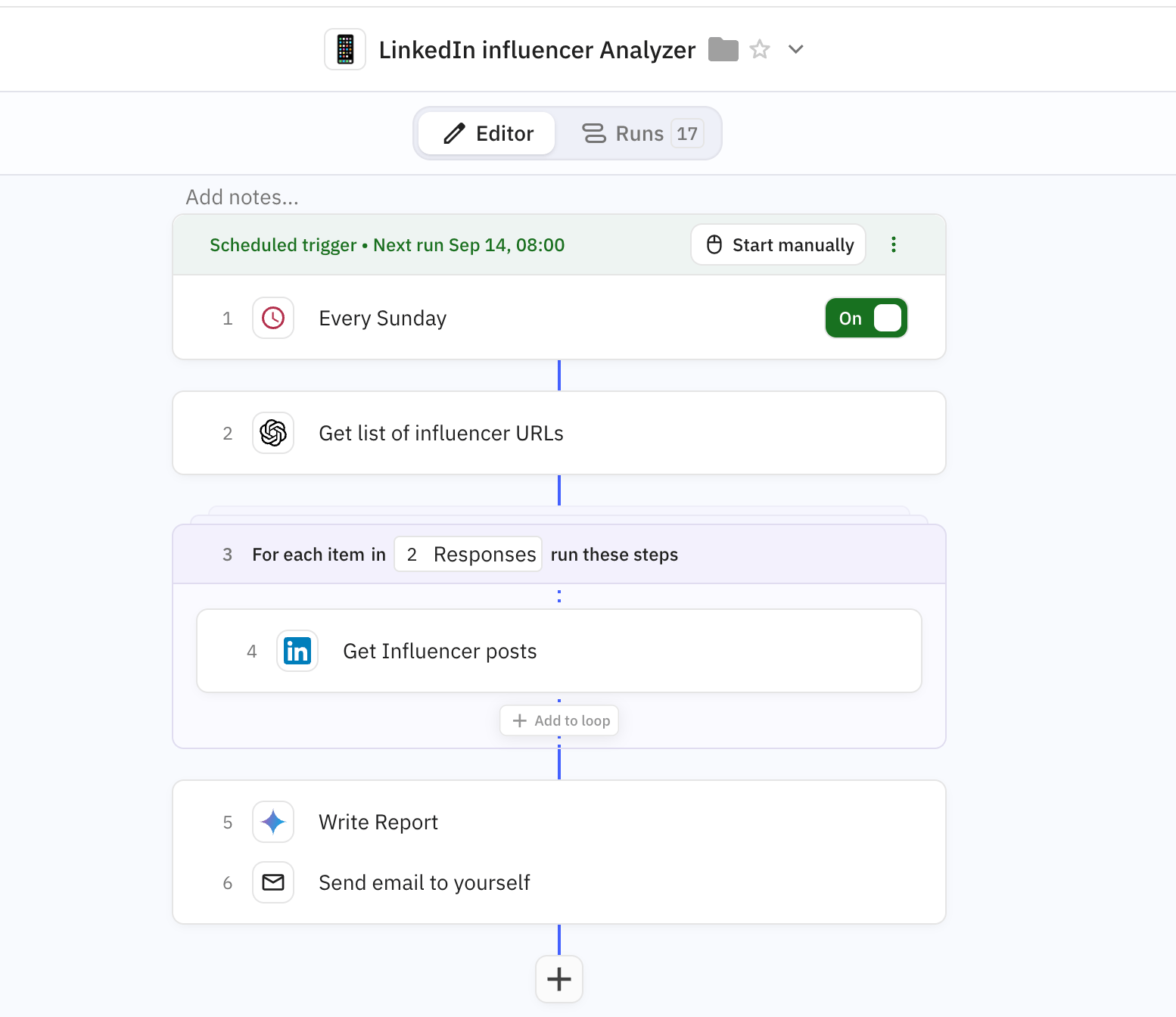Open the Get list of influencer URLs step
1176x1017 pixels.
441,433
